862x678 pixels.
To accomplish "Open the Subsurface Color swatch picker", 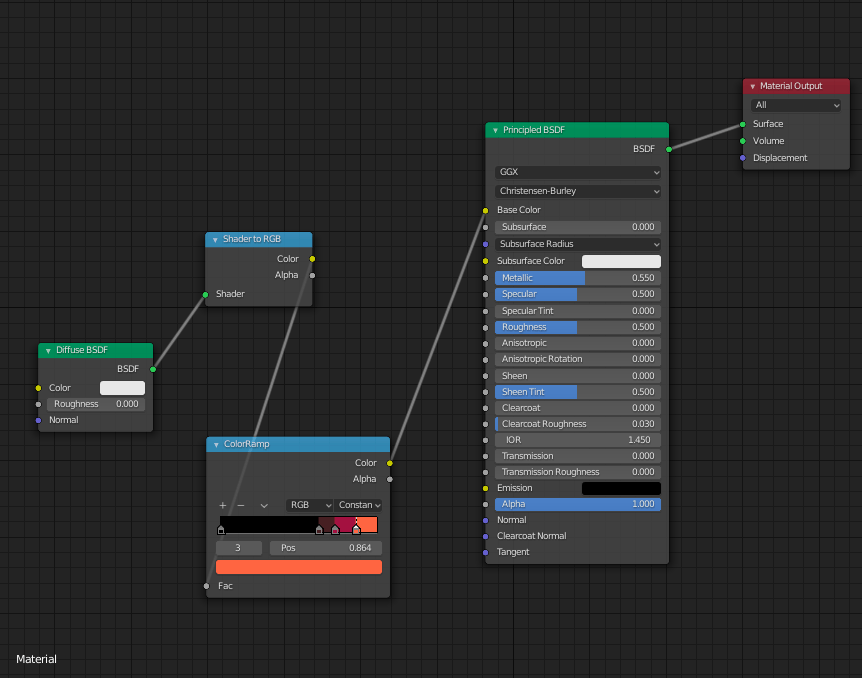I will click(x=621, y=260).
